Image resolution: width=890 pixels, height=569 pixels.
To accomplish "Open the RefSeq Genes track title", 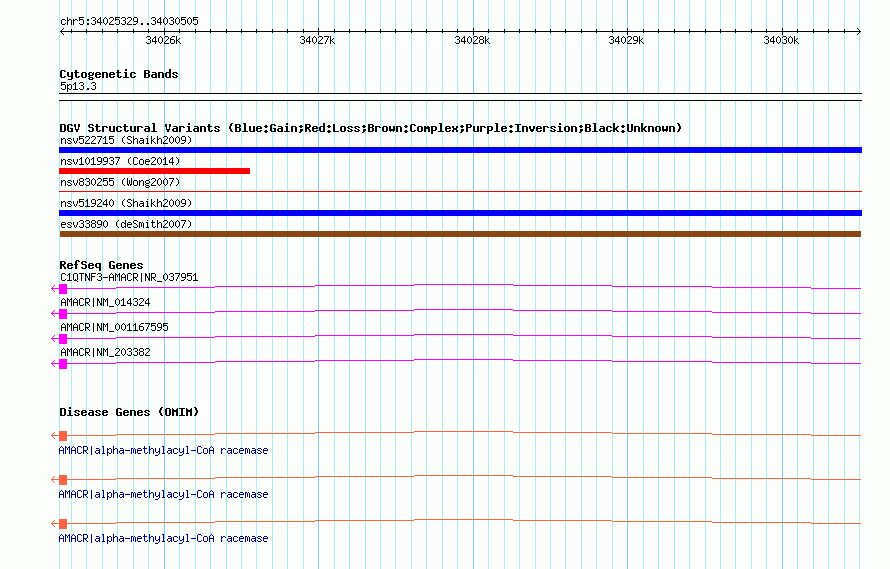I will [101, 265].
